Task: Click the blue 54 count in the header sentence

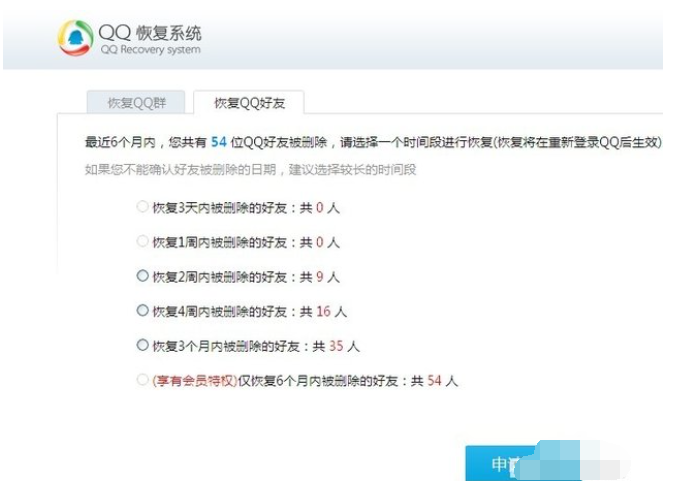Action: 219,142
